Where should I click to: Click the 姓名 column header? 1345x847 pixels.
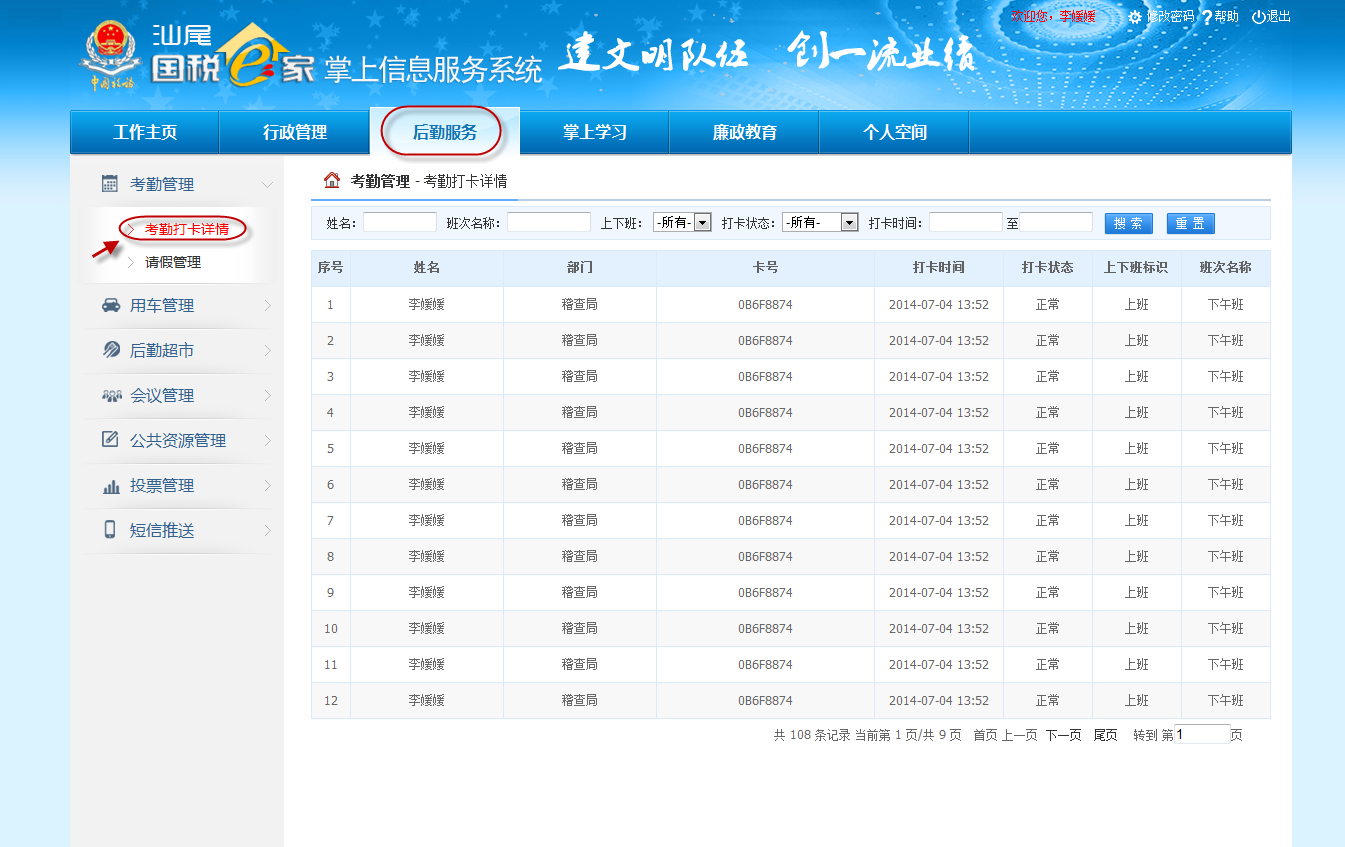(x=427, y=268)
